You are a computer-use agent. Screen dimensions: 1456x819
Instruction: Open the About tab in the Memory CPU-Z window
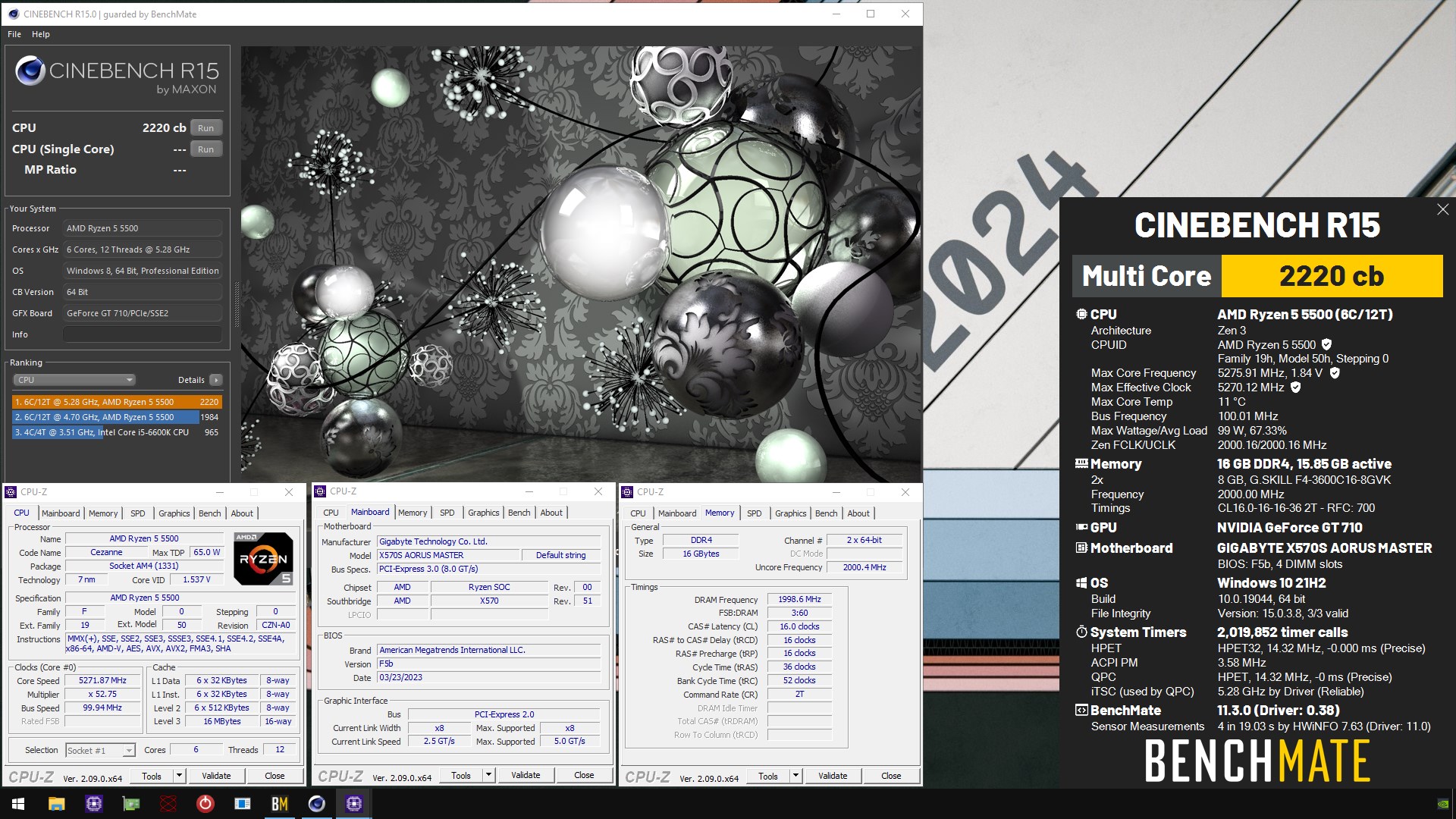(858, 513)
